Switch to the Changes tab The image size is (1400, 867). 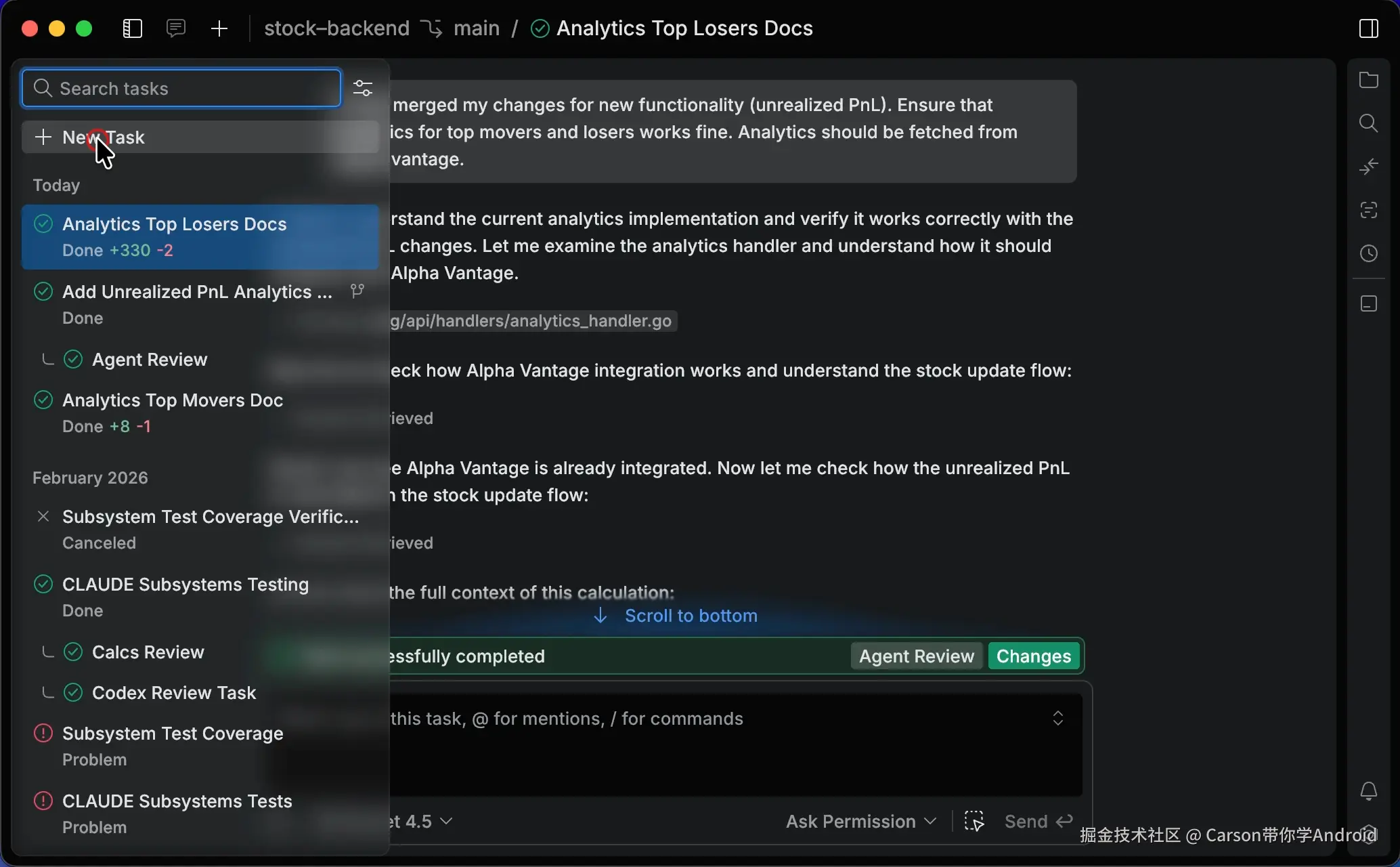(1034, 656)
